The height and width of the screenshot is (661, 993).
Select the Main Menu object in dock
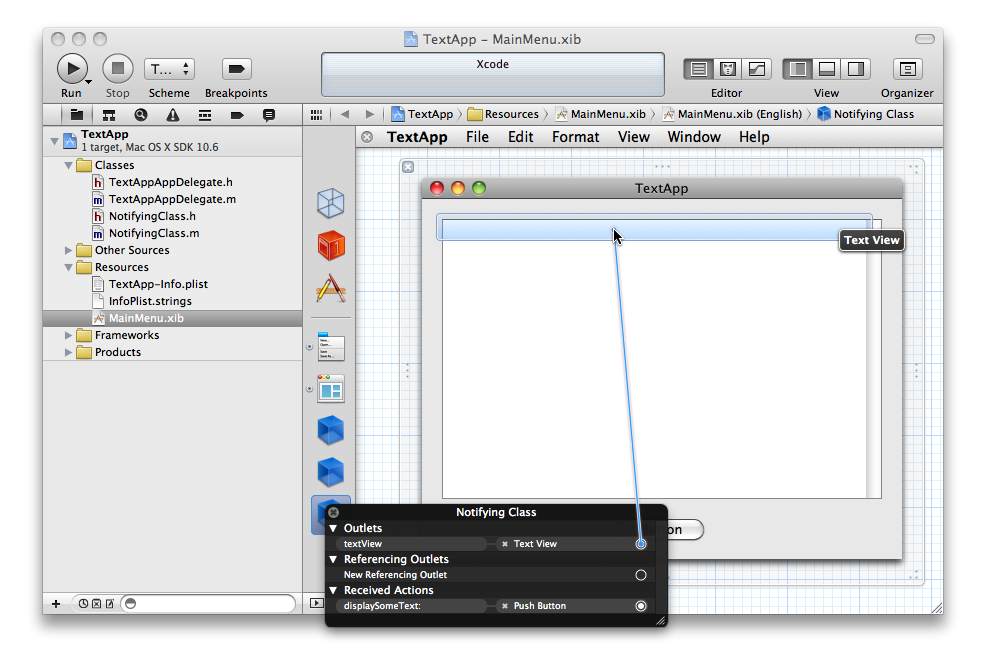click(x=331, y=347)
